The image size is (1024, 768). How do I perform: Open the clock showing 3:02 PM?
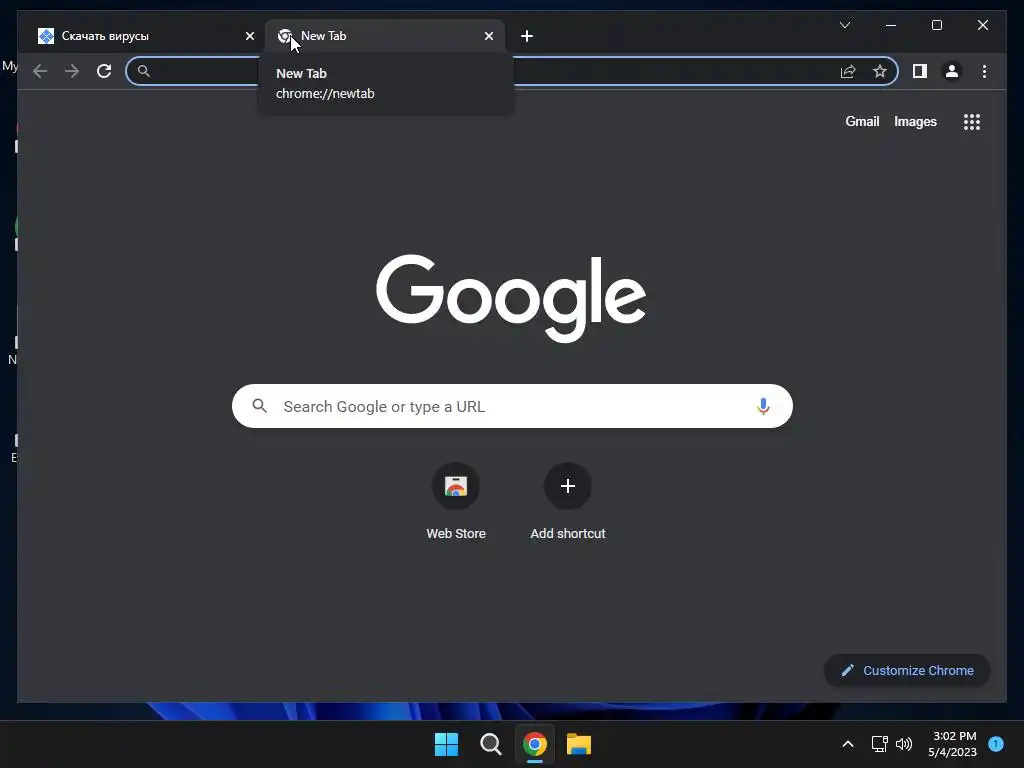952,744
